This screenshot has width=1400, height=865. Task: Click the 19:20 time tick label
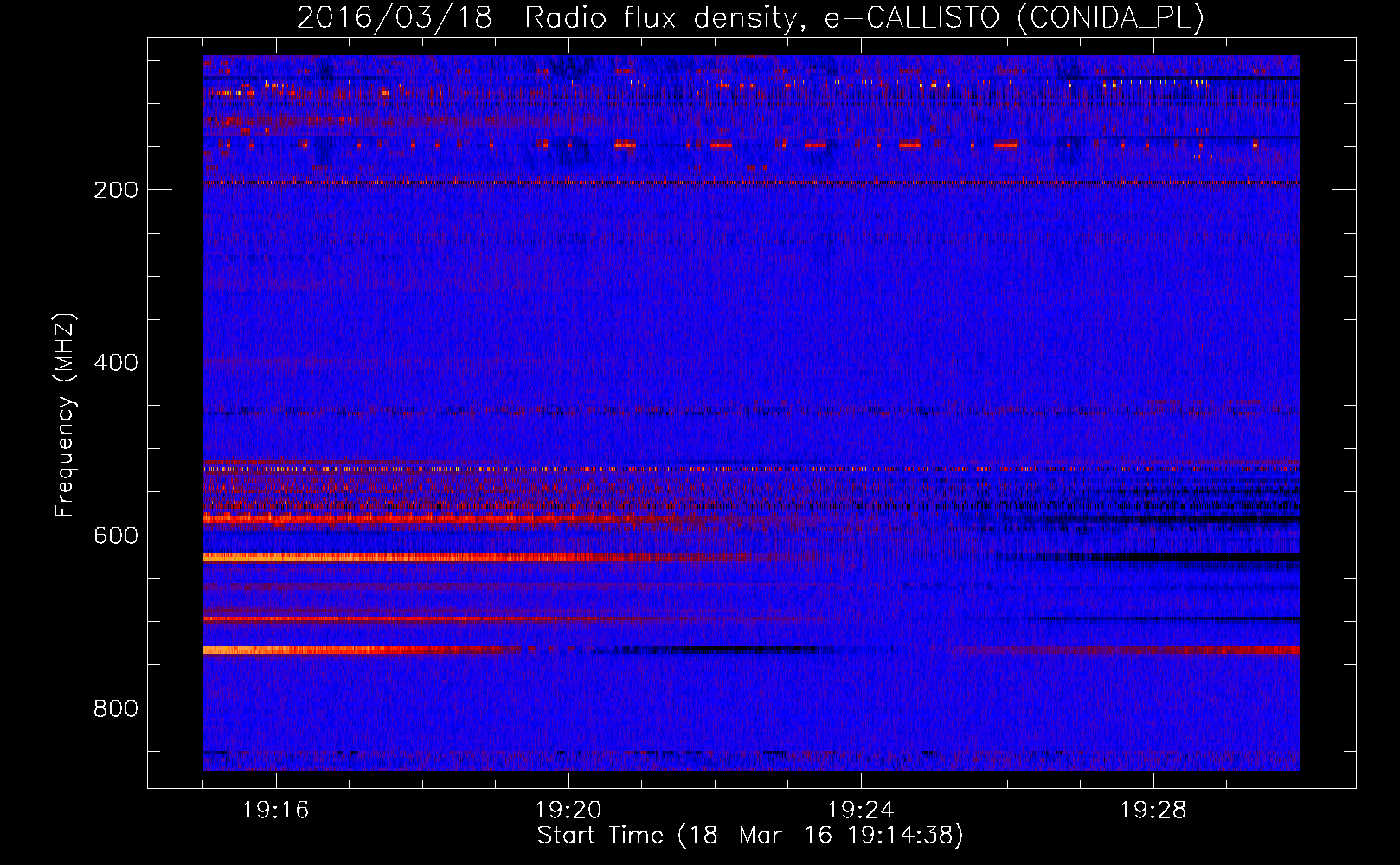568,811
